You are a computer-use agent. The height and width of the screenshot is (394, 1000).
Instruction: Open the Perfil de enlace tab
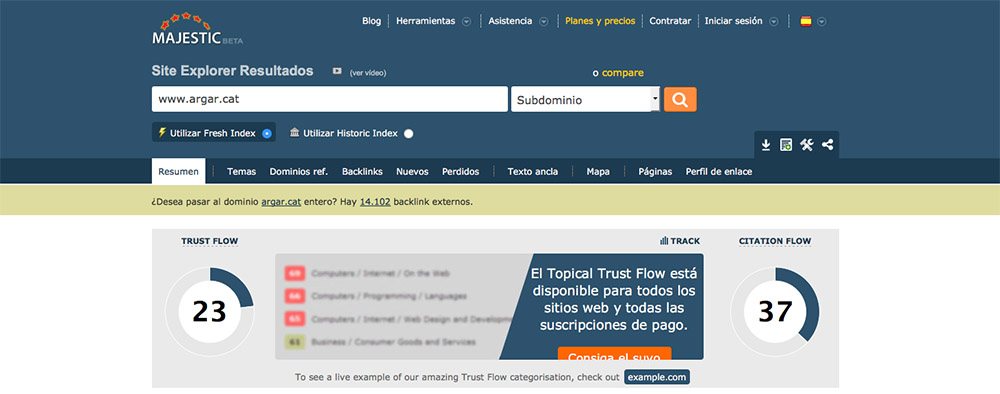click(x=719, y=171)
